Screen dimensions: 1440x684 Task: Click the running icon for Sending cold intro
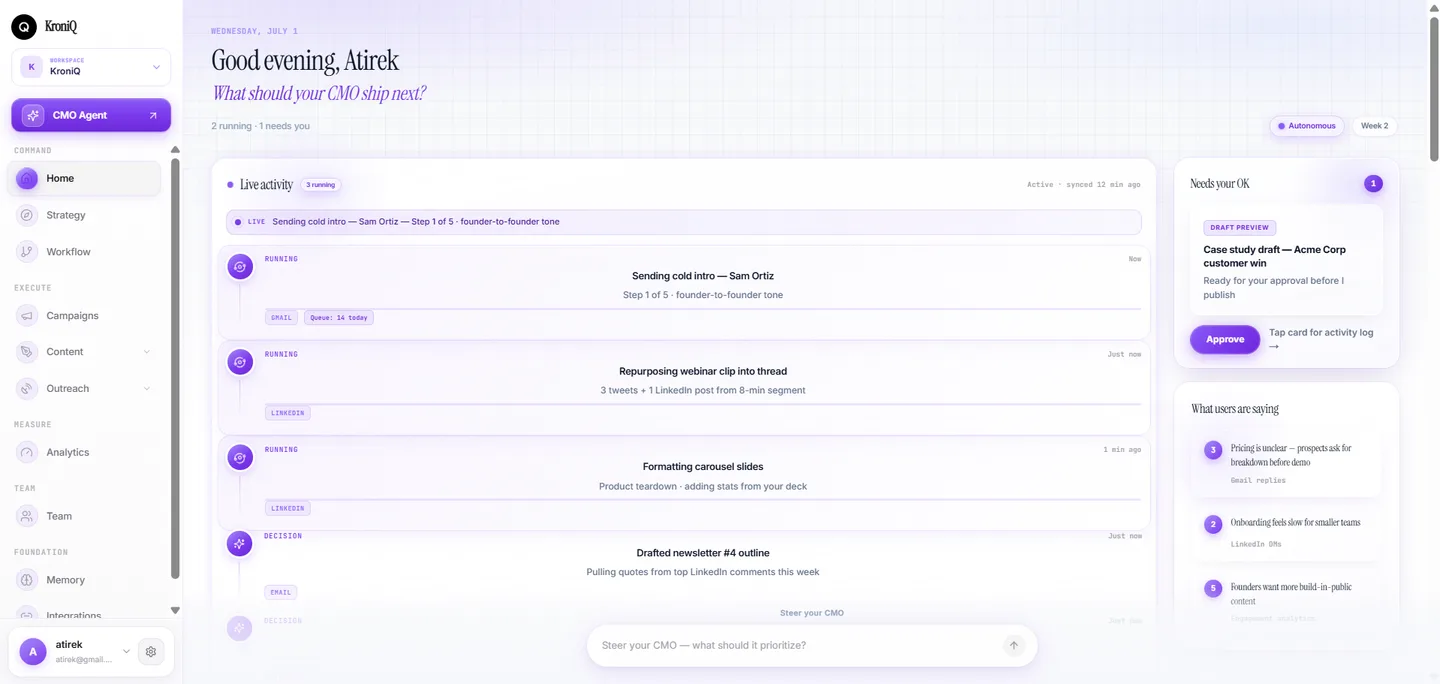pos(239,267)
